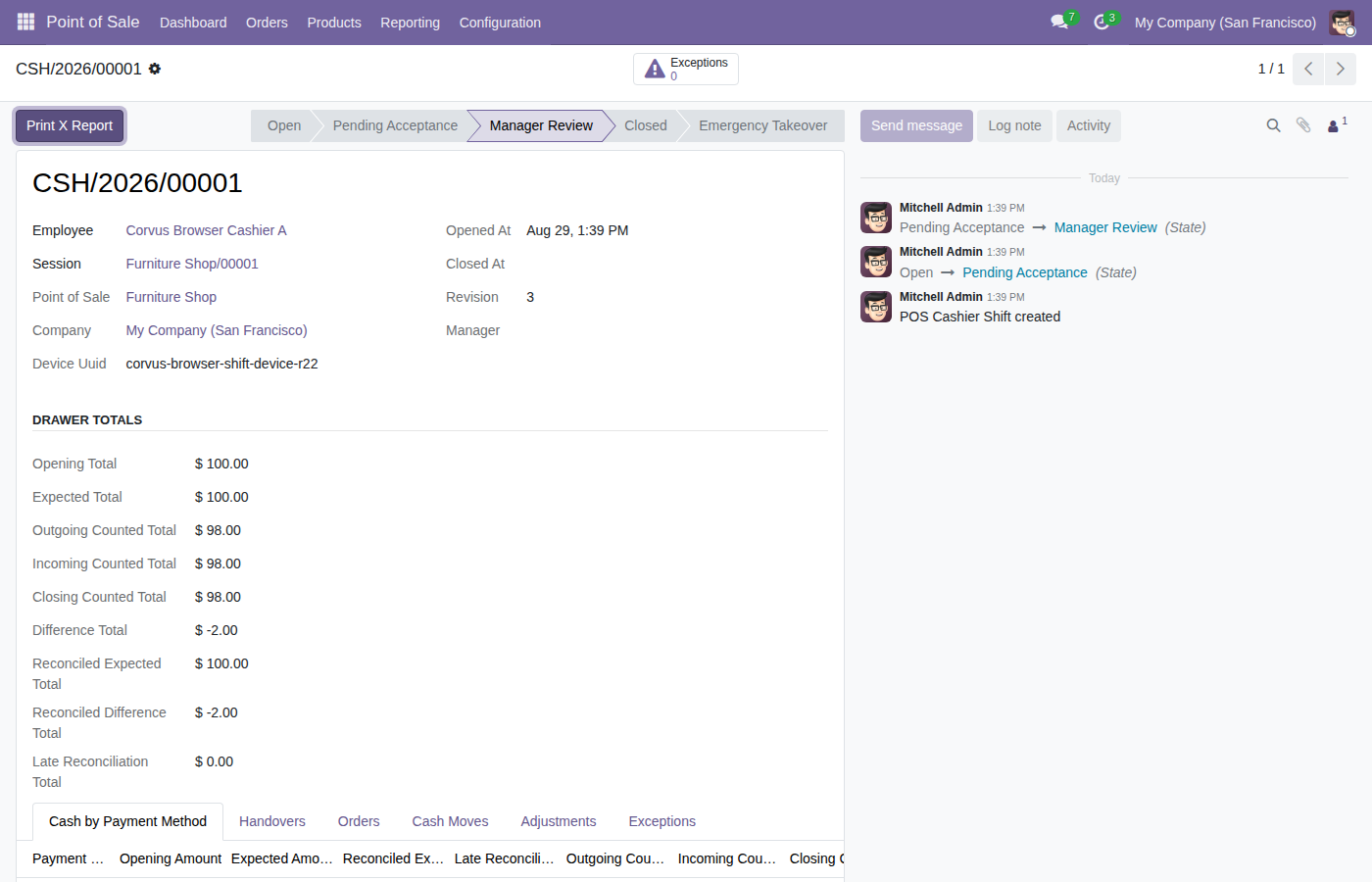Image resolution: width=1372 pixels, height=882 pixels.
Task: Sort by the Opening Amount column header
Action: [171, 858]
